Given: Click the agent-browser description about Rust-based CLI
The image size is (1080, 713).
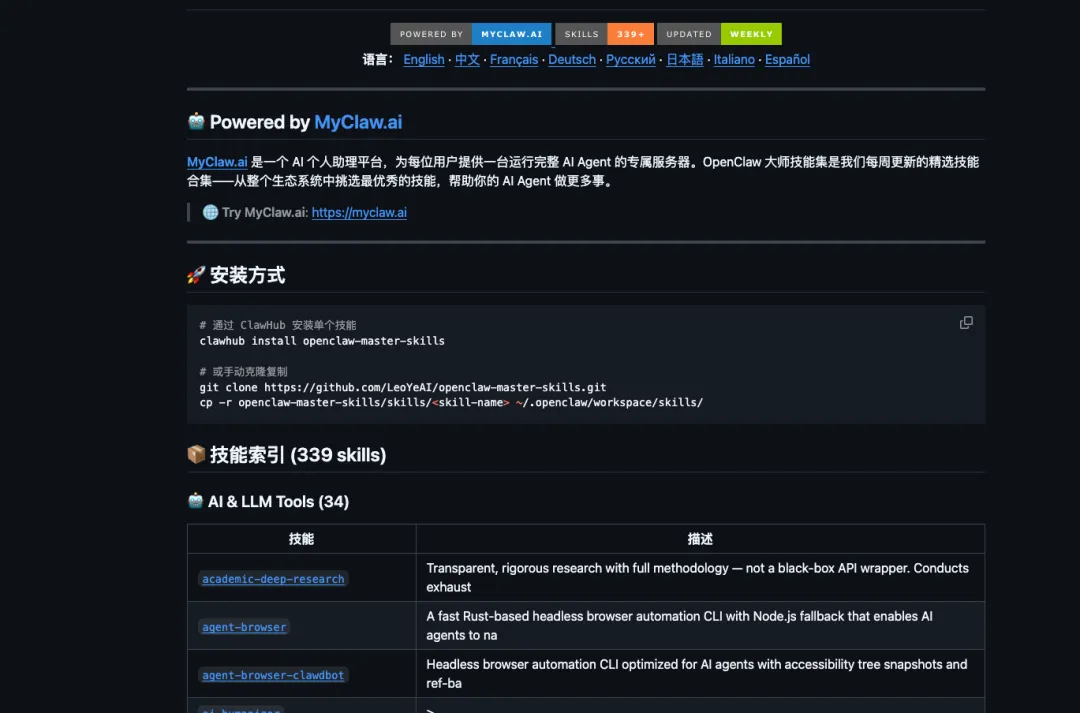Looking at the screenshot, I should click(x=679, y=626).
